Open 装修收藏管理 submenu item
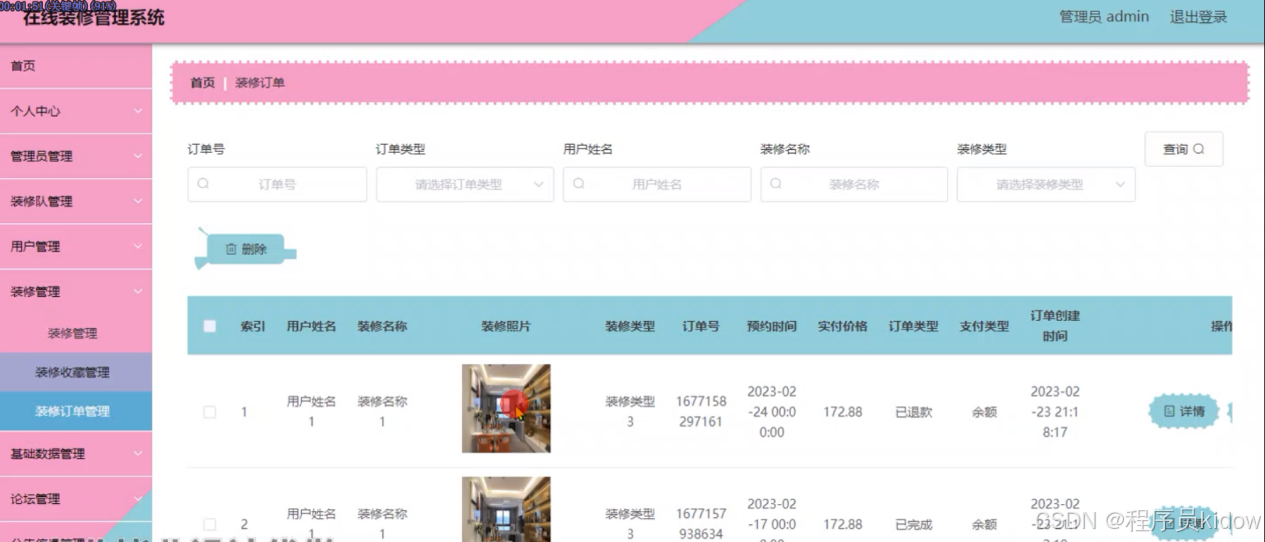The image size is (1265, 542). pyautogui.click(x=76, y=372)
